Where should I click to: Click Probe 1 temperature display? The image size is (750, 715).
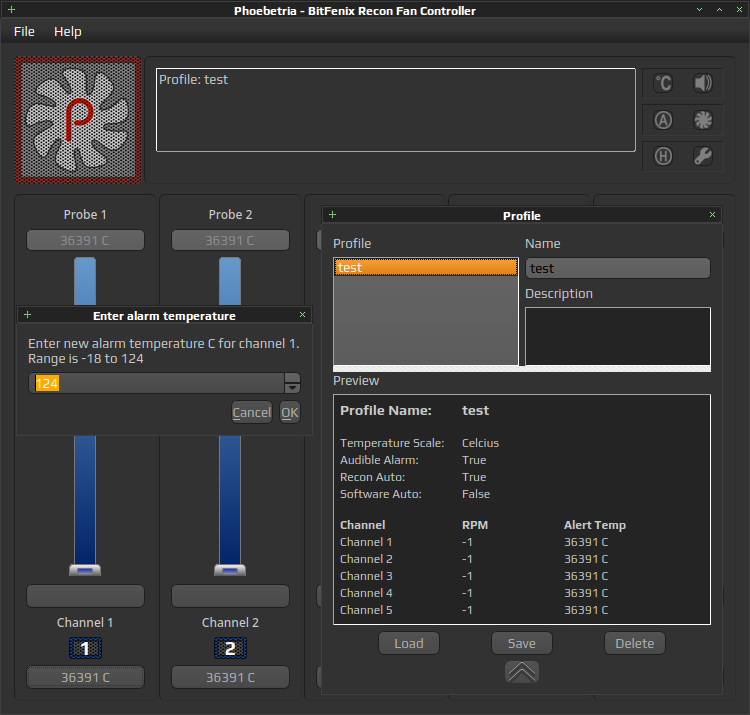(85, 240)
